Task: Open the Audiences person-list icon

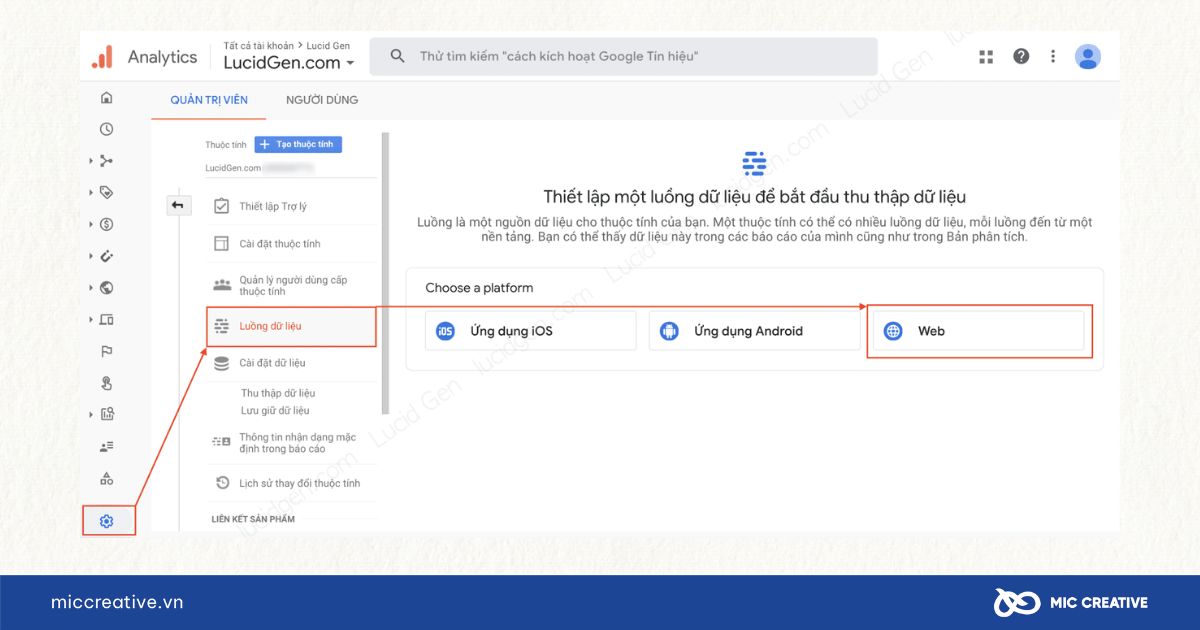Action: (x=107, y=446)
